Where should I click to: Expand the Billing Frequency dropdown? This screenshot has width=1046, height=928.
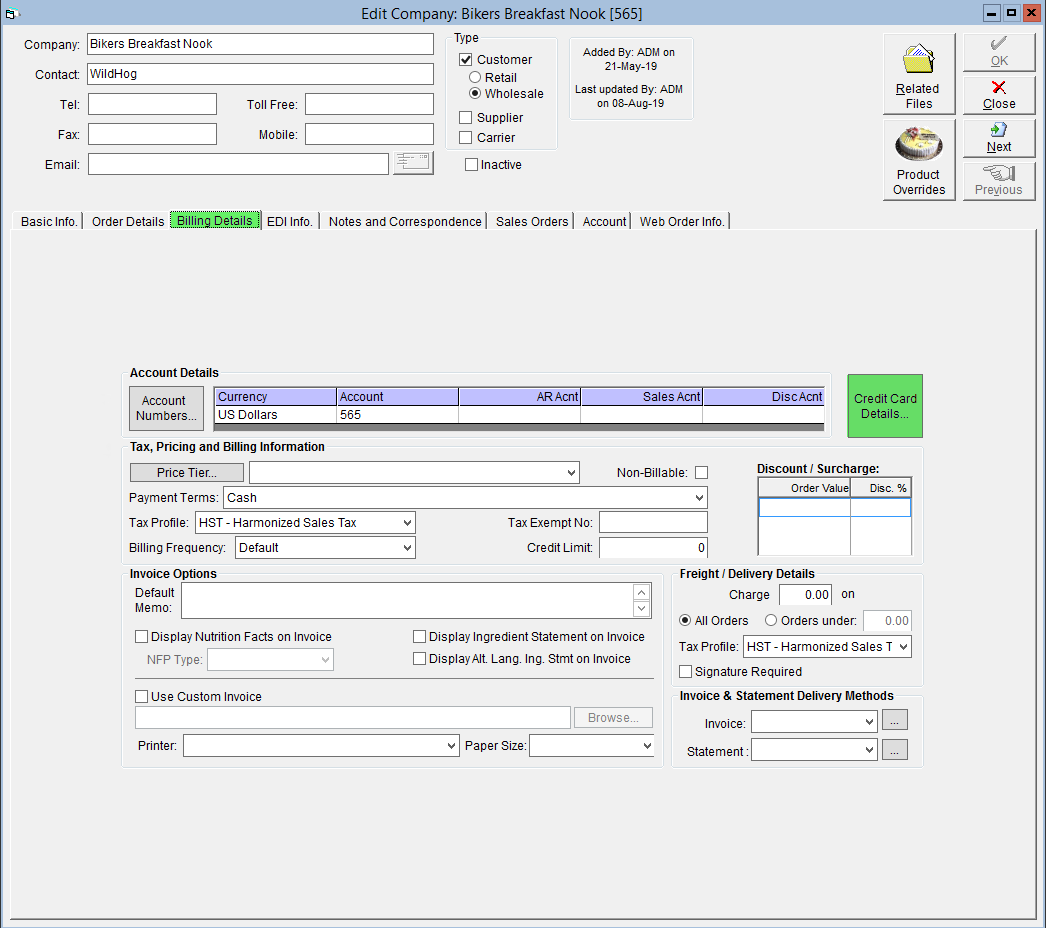coord(407,548)
